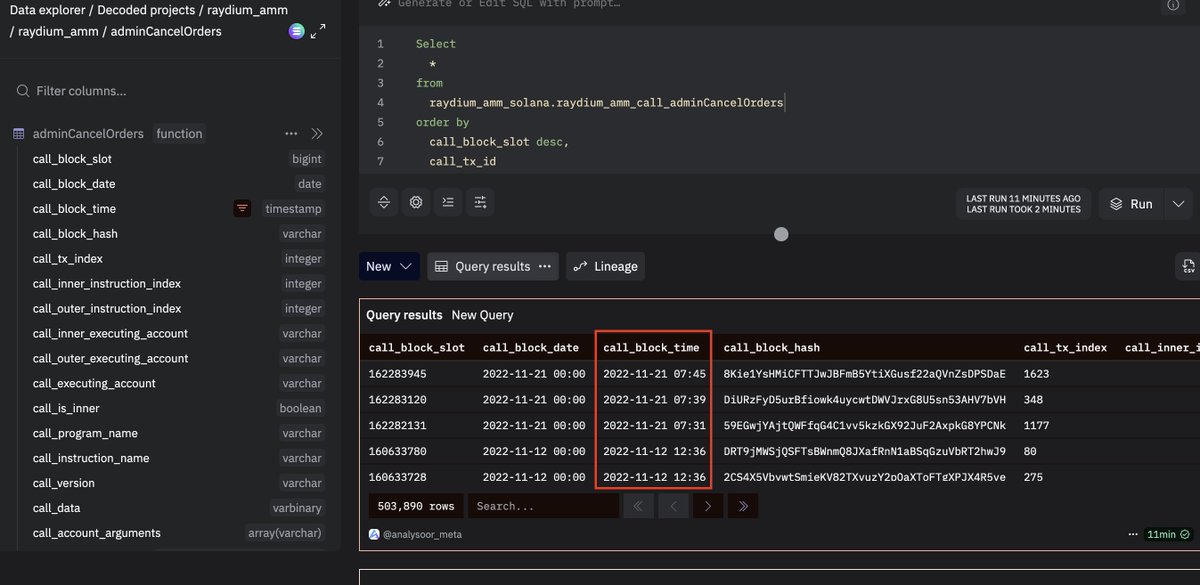Open the New visualization dropdown

point(389,266)
